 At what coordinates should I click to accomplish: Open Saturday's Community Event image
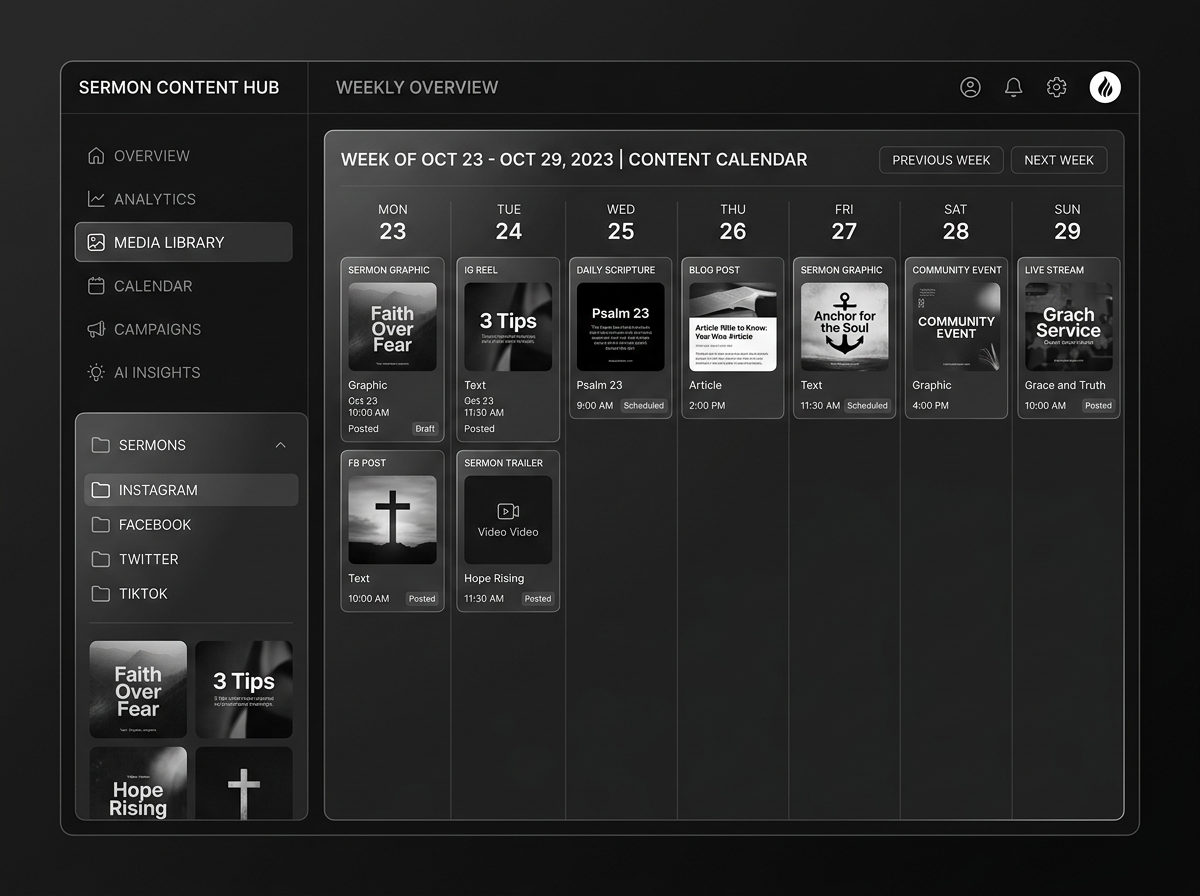pos(956,327)
